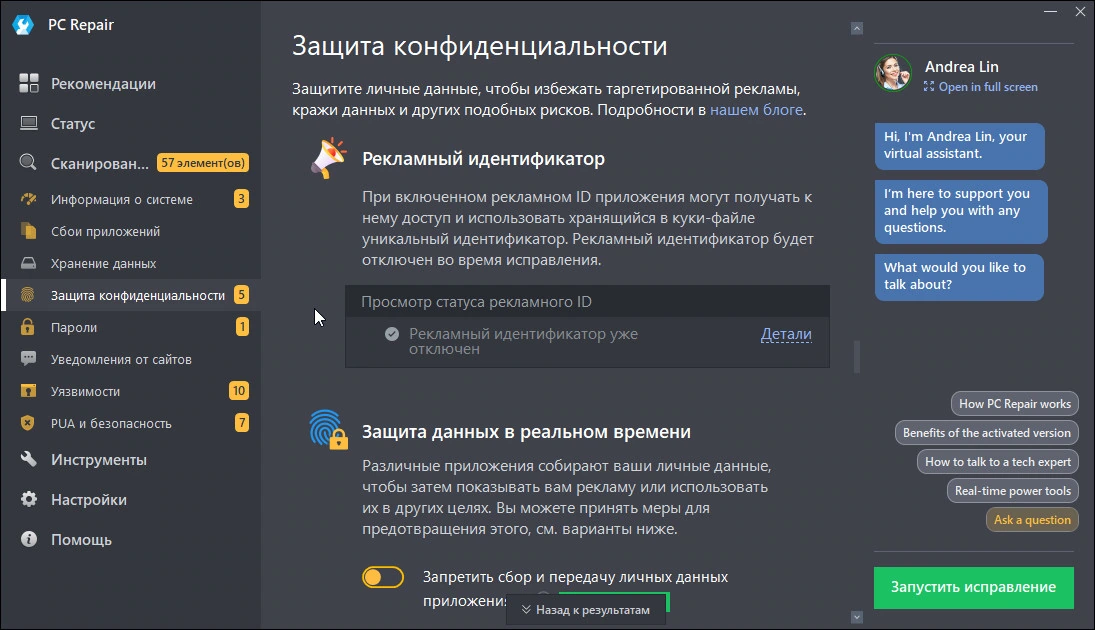Screen dimensions: 1095x630
Task: Click Запустить исправление button
Action: [973, 587]
